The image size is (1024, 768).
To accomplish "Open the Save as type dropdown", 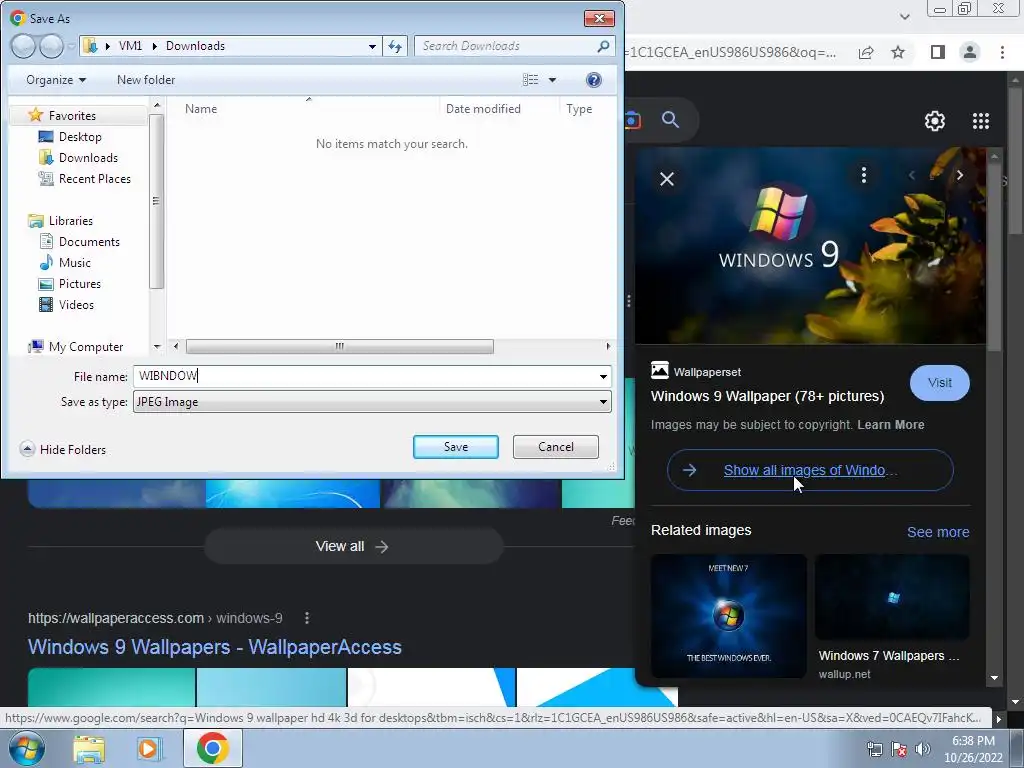I will pyautogui.click(x=603, y=402).
